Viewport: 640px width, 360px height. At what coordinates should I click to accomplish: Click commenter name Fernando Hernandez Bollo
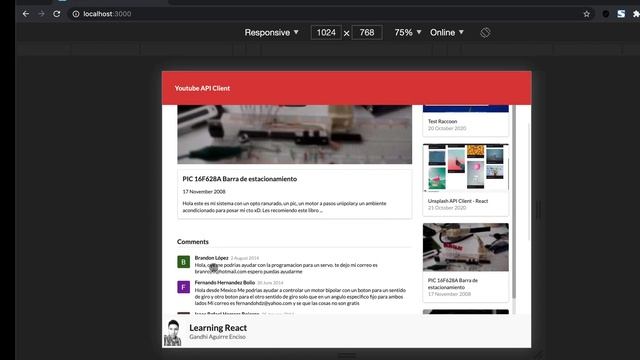(224, 282)
